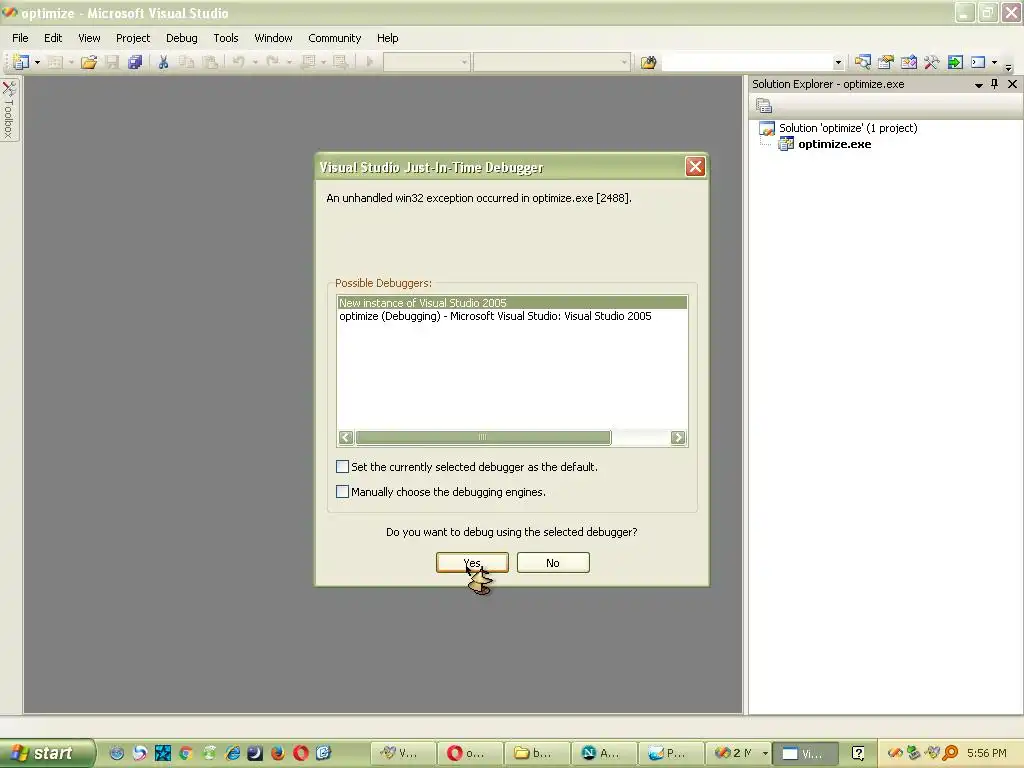This screenshot has width=1024, height=768.
Task: Click the debugger list's left scroll arrow
Action: [346, 438]
